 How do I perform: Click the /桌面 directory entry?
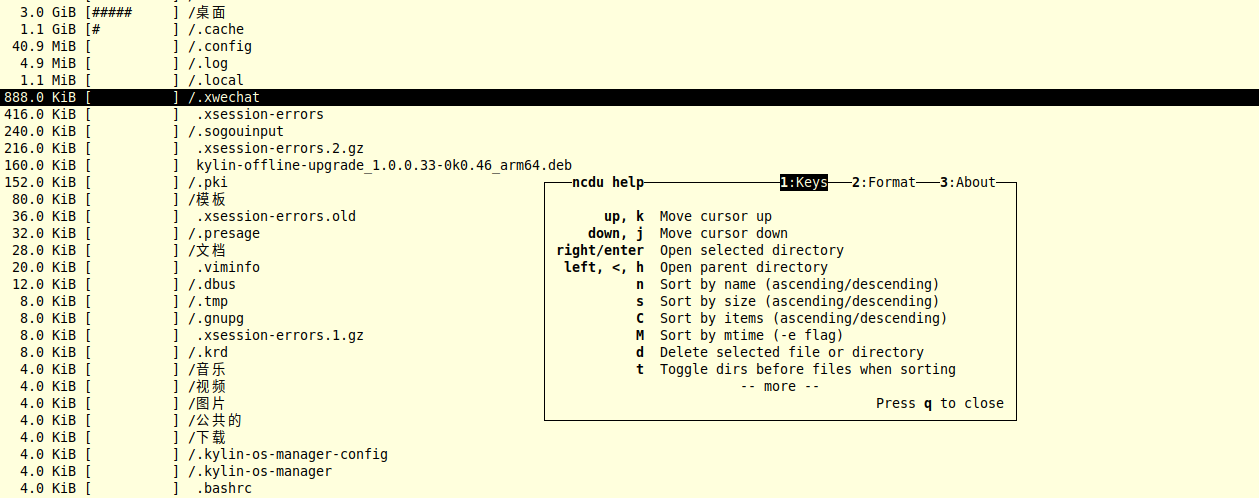point(207,12)
